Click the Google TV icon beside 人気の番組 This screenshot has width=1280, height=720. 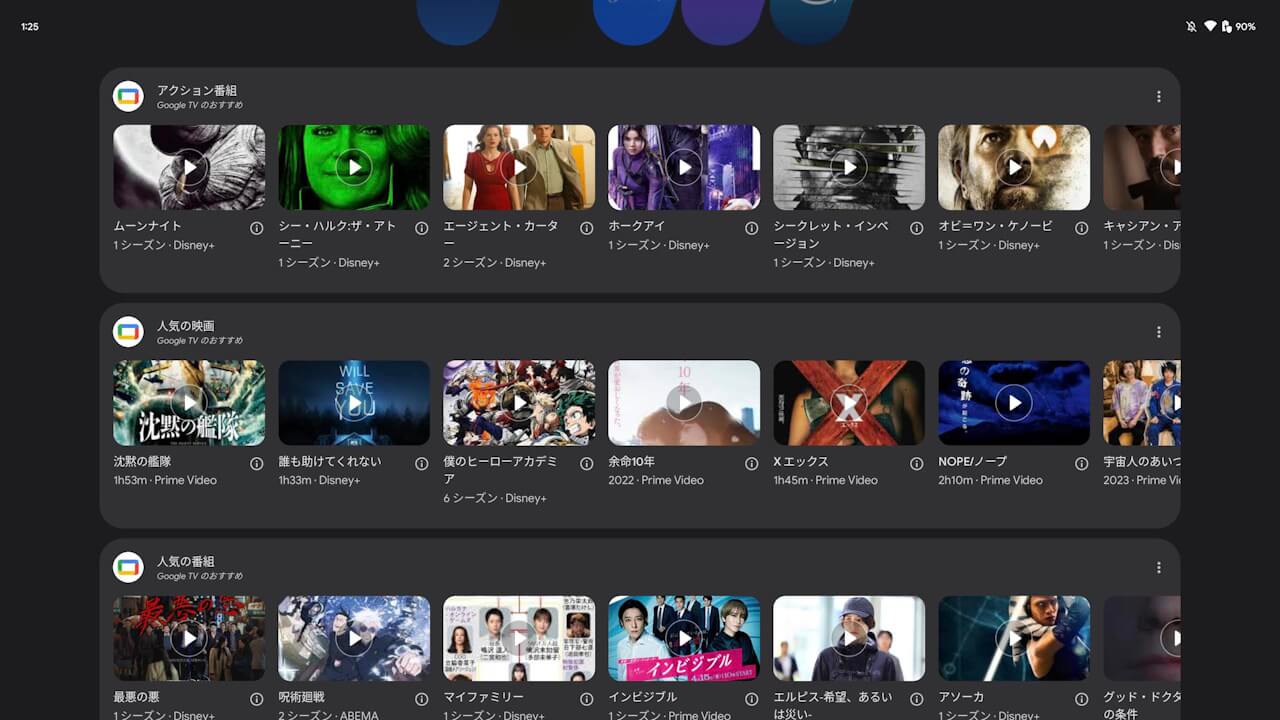pos(128,567)
